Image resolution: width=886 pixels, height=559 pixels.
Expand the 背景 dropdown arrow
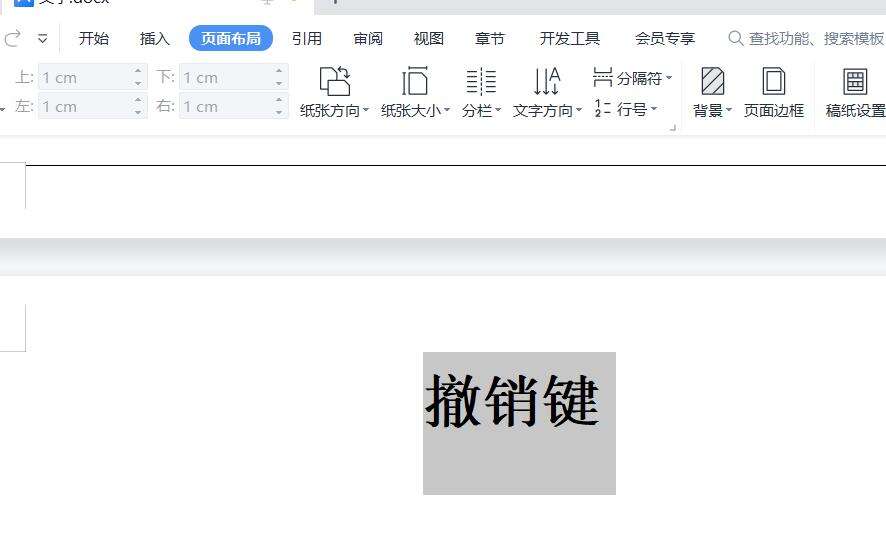[729, 110]
